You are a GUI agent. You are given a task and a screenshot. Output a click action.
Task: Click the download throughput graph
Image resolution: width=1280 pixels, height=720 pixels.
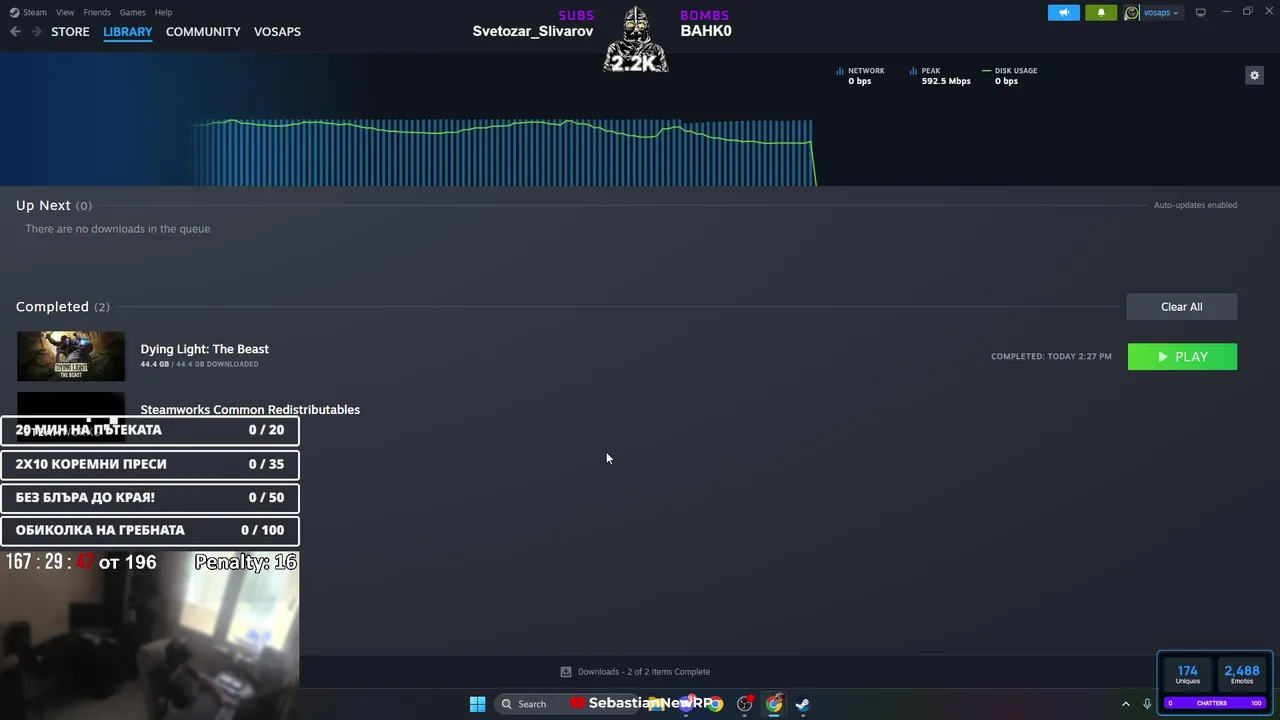(x=503, y=152)
